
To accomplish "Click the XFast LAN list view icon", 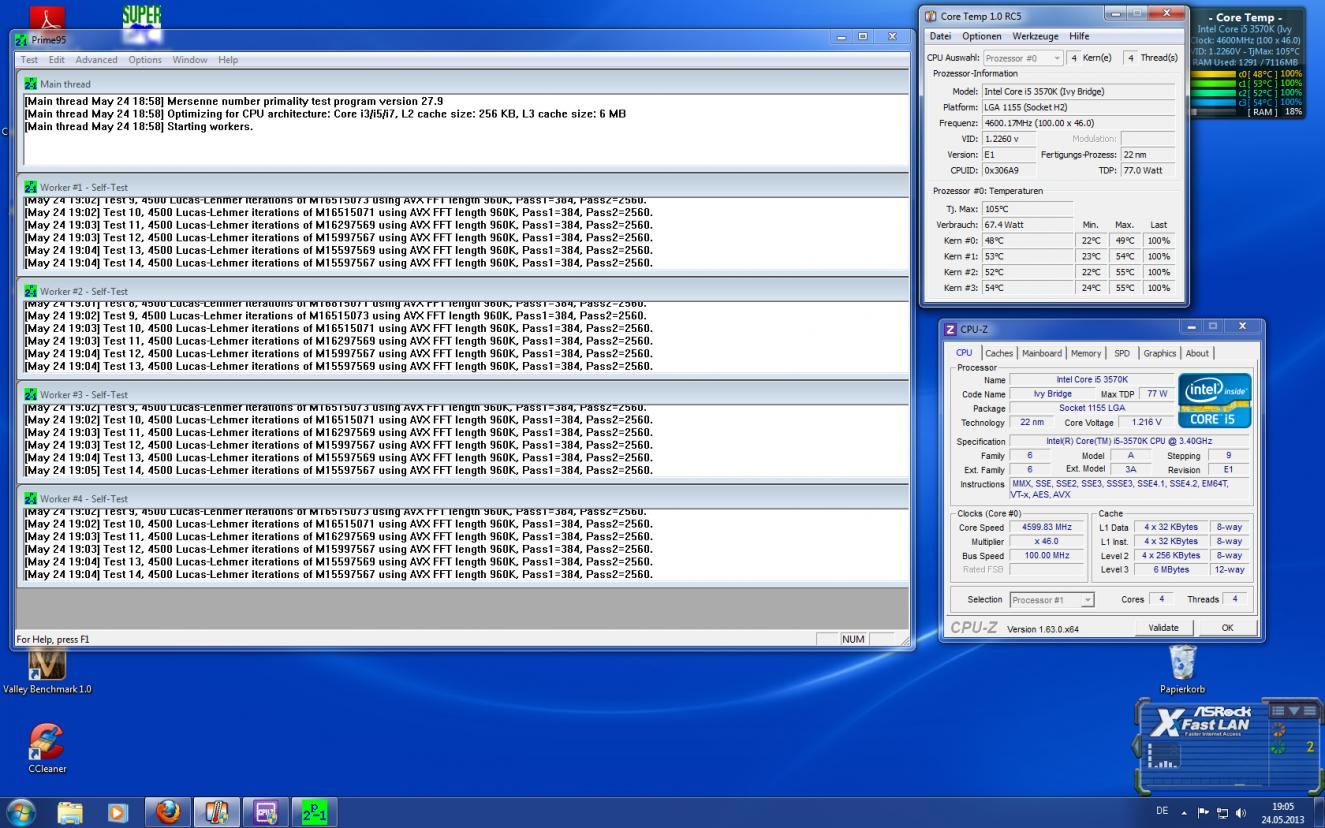I will pyautogui.click(x=1309, y=710).
